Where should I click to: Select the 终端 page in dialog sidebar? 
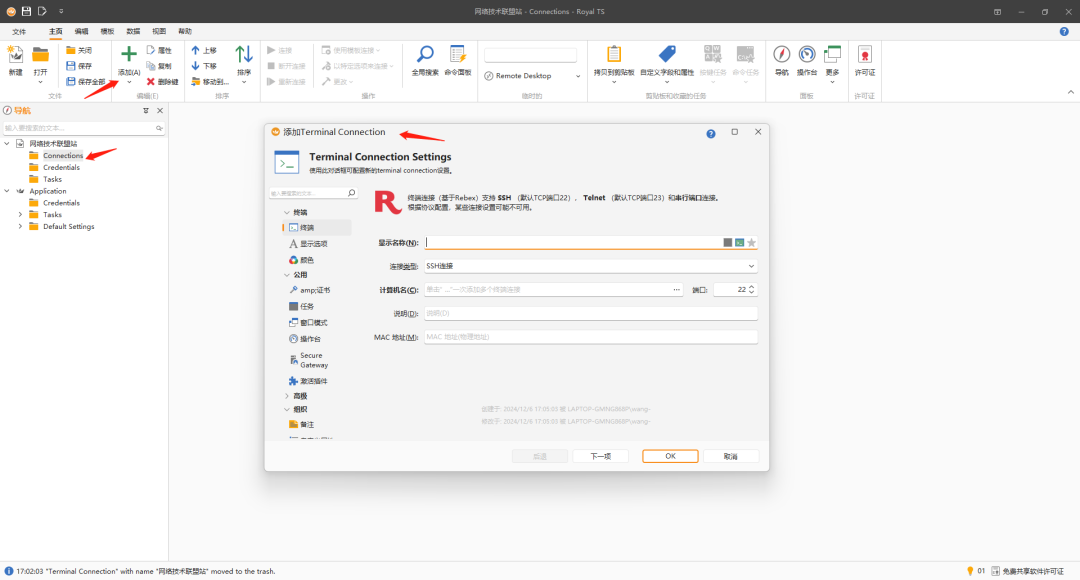[x=317, y=228]
